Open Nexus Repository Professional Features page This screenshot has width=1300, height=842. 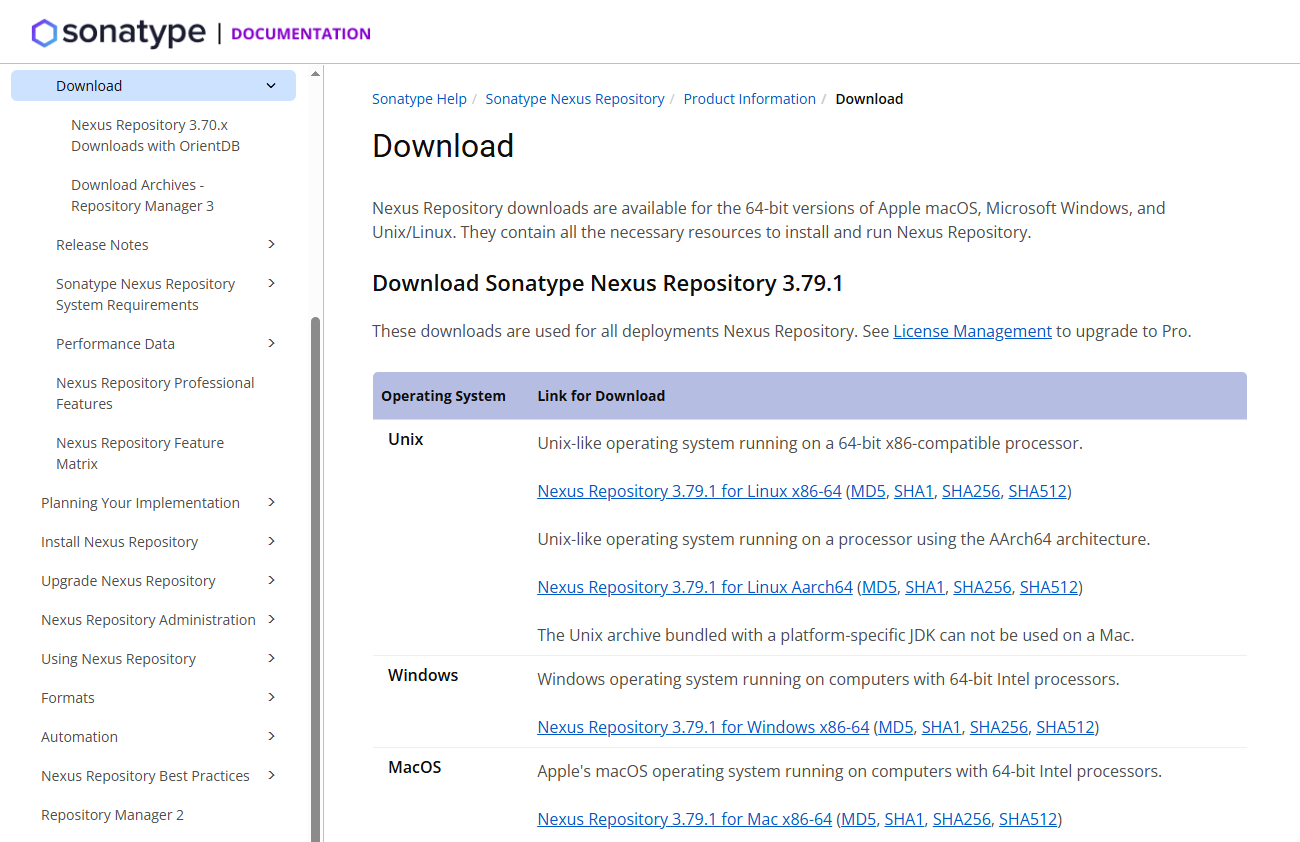coord(155,393)
